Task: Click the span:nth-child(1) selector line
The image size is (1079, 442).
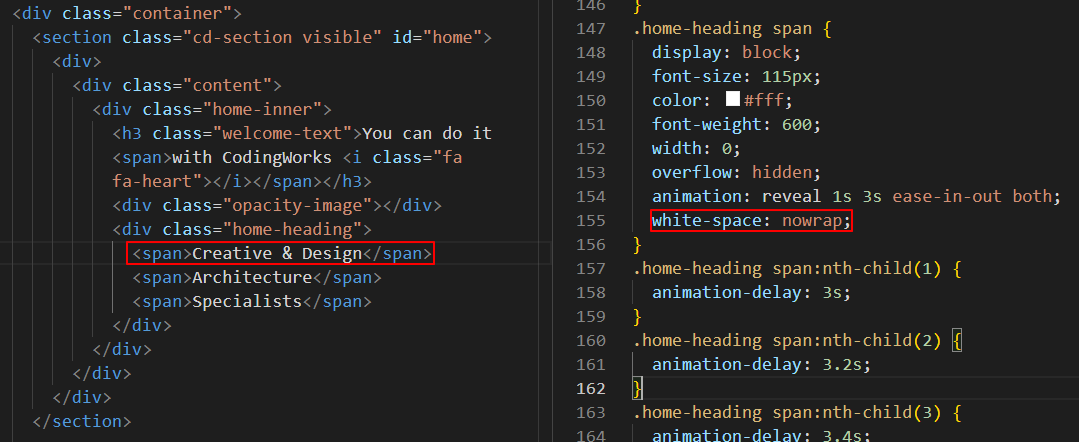Action: pos(798,269)
